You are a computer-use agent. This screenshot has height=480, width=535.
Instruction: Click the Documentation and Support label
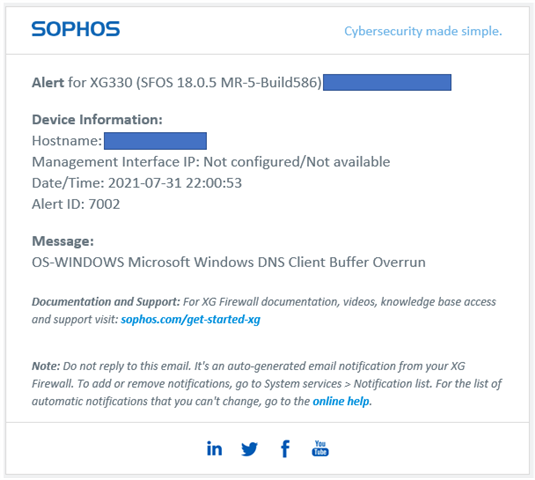pos(106,302)
